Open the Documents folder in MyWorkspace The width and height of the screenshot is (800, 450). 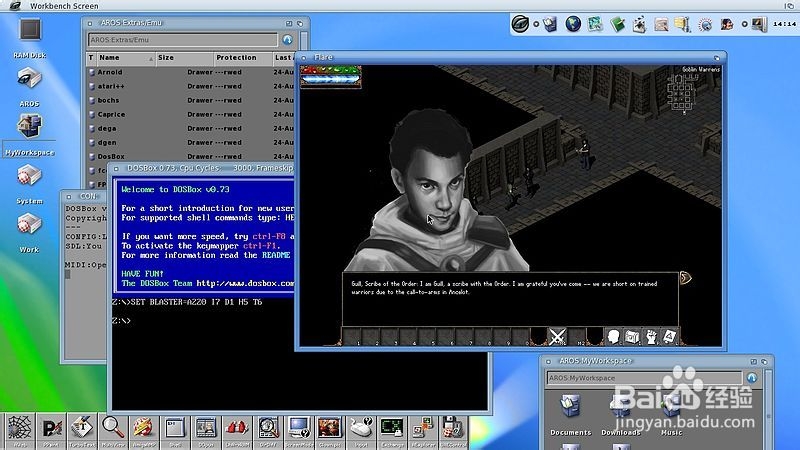pyautogui.click(x=570, y=414)
